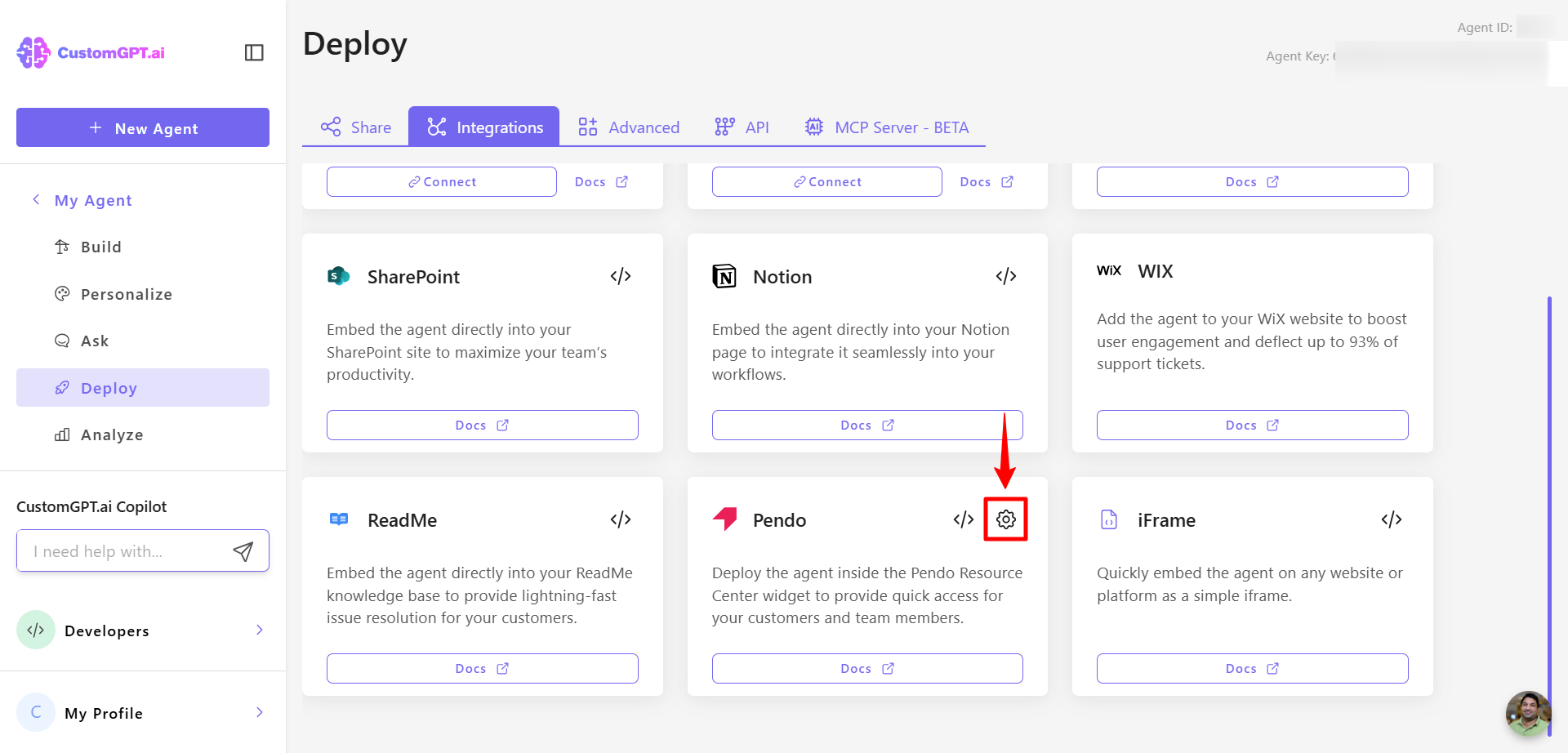Image resolution: width=1568 pixels, height=753 pixels.
Task: Open iFrame Docs button
Action: (x=1253, y=668)
